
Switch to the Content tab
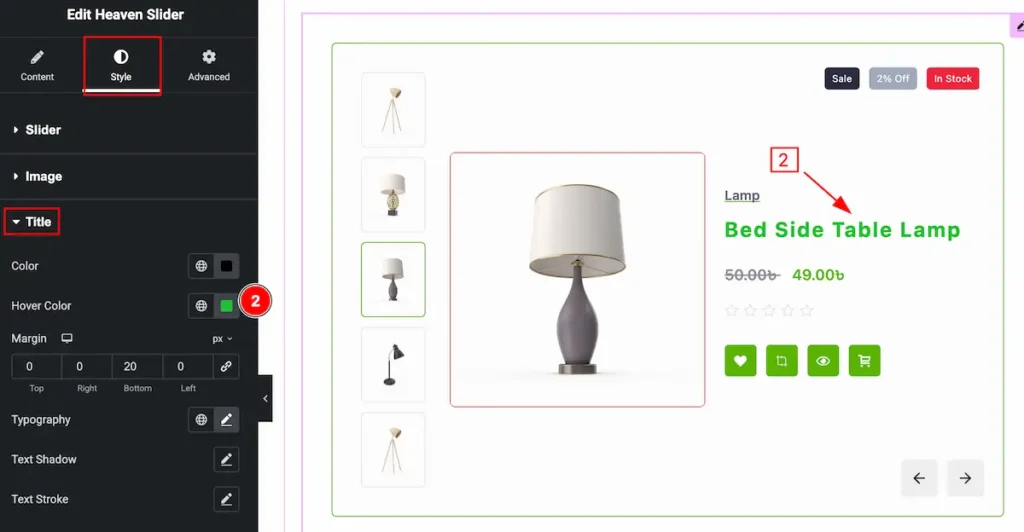pos(37,66)
